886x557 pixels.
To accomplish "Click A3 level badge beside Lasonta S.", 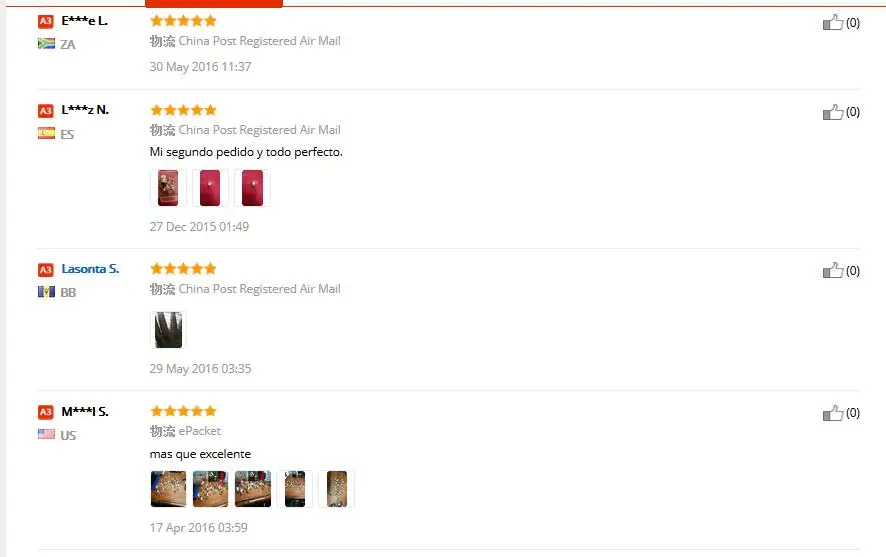I will point(46,269).
